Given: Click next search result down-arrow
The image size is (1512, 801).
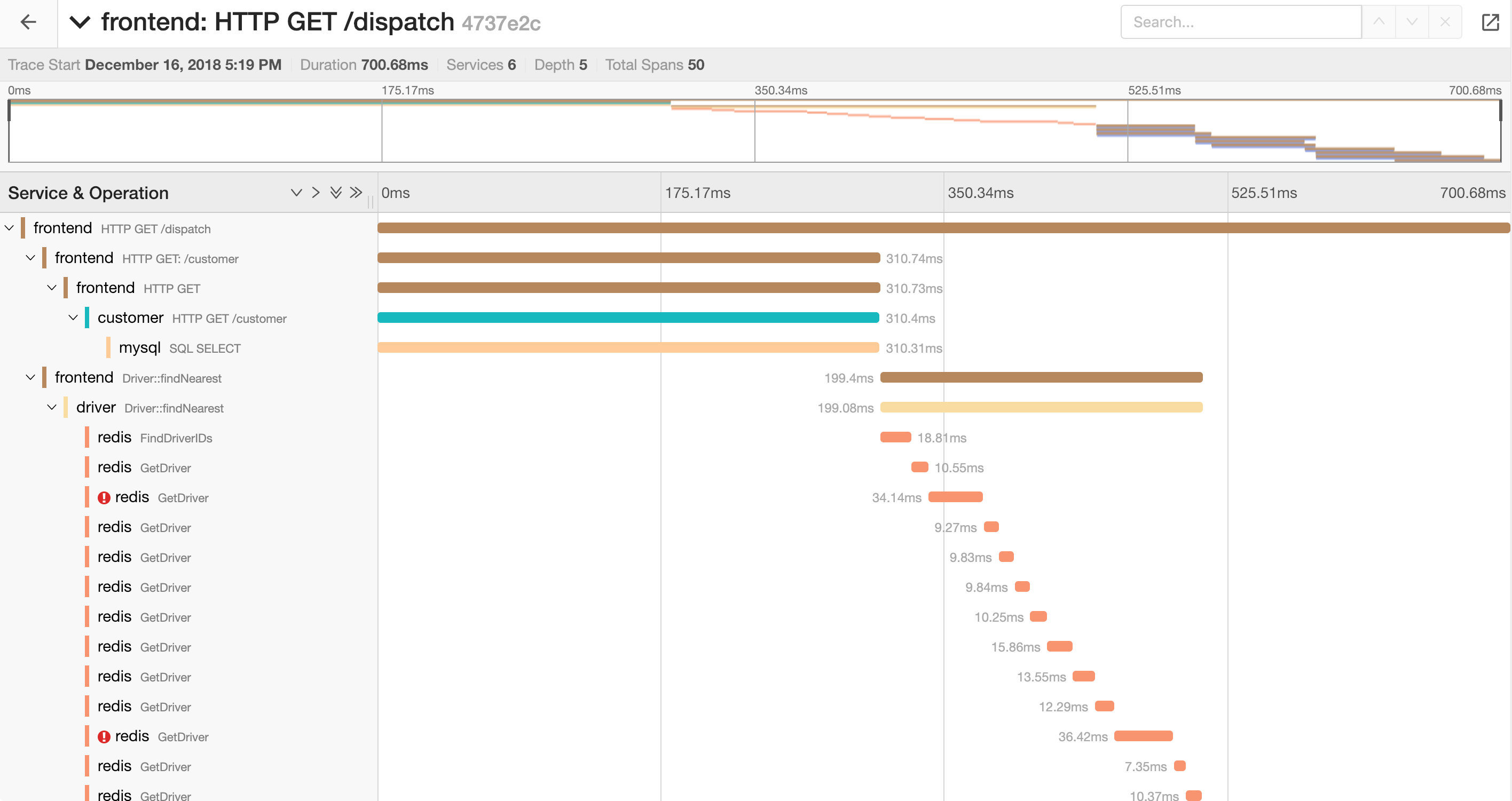Looking at the screenshot, I should (1411, 22).
